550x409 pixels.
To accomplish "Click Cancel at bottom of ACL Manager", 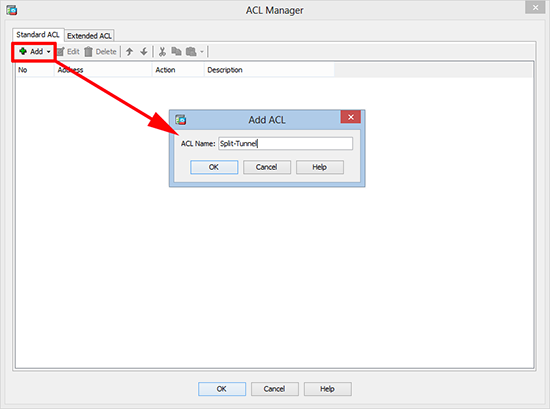I will tap(274, 389).
